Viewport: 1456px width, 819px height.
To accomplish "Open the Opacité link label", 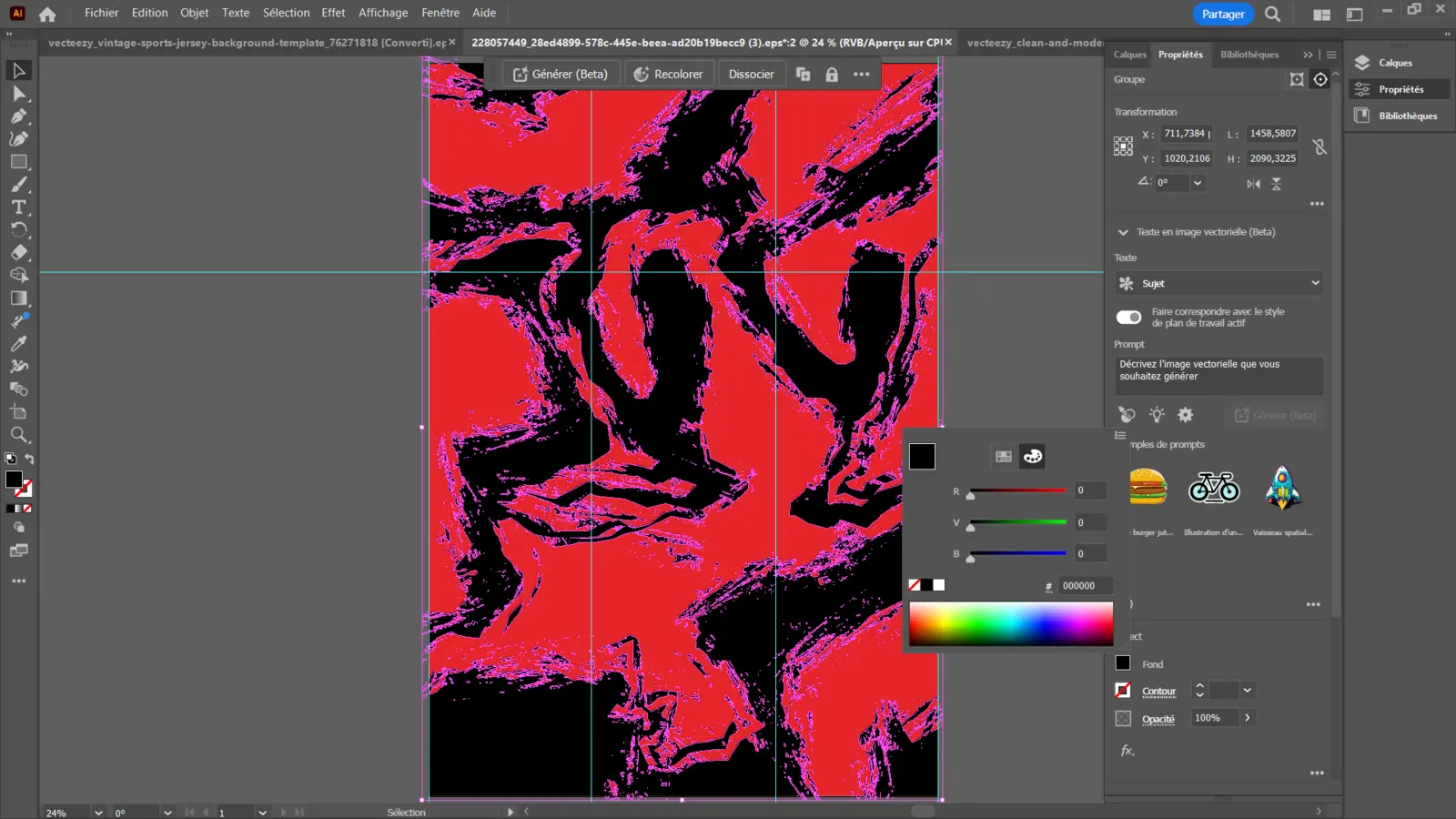I will point(1158,719).
